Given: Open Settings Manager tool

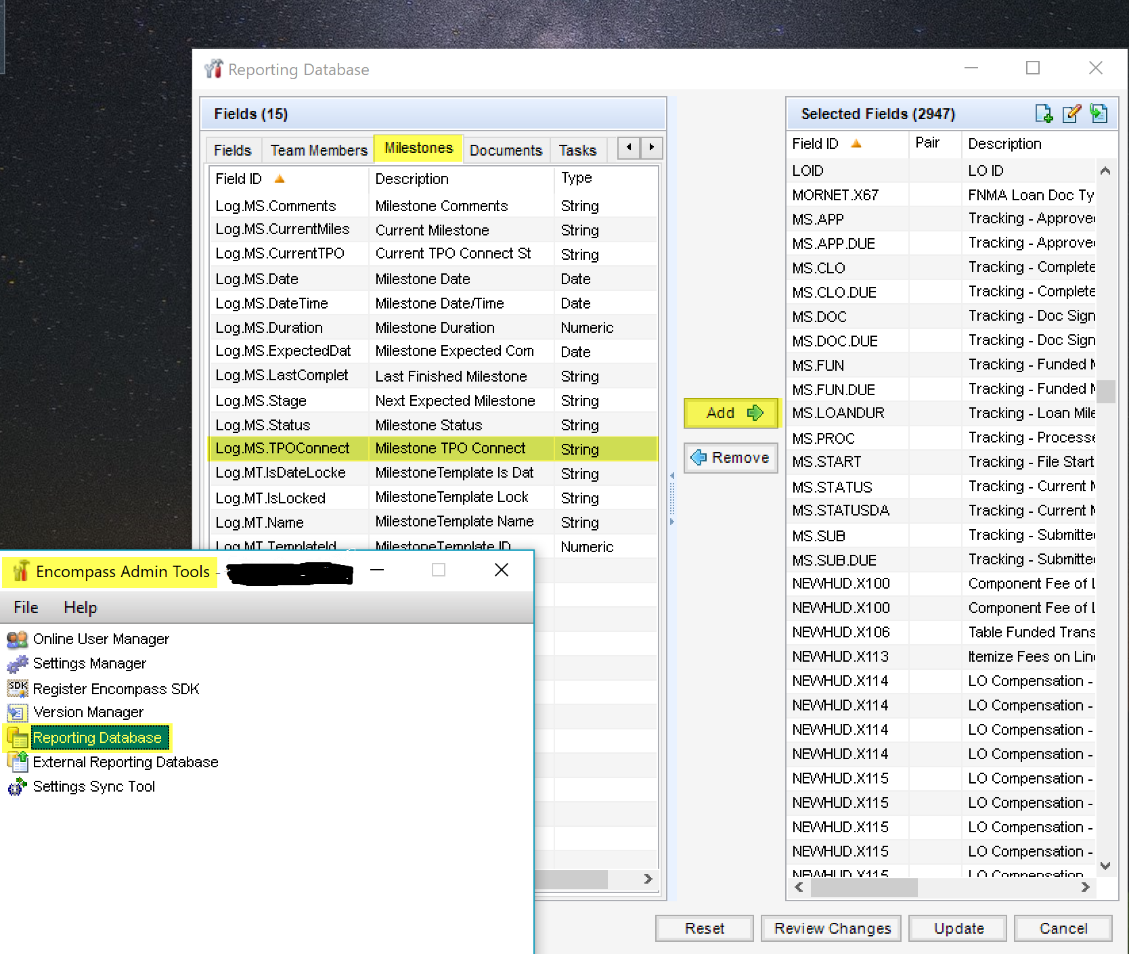Looking at the screenshot, I should 89,663.
